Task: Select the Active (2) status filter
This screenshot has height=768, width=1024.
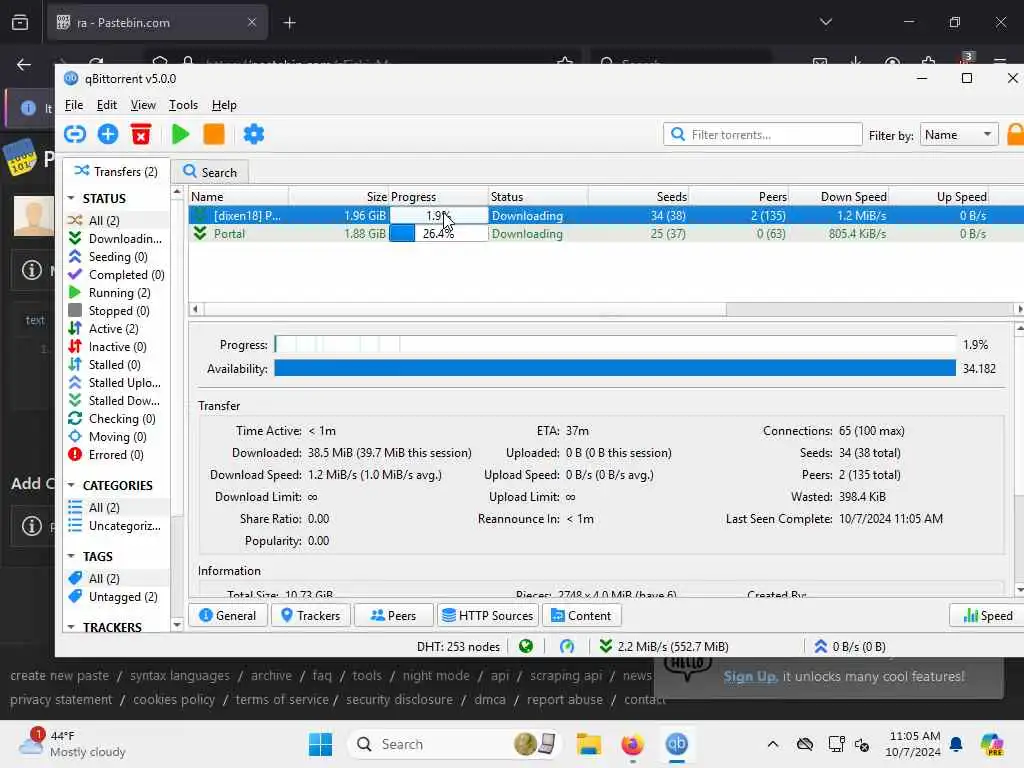Action: pos(116,328)
